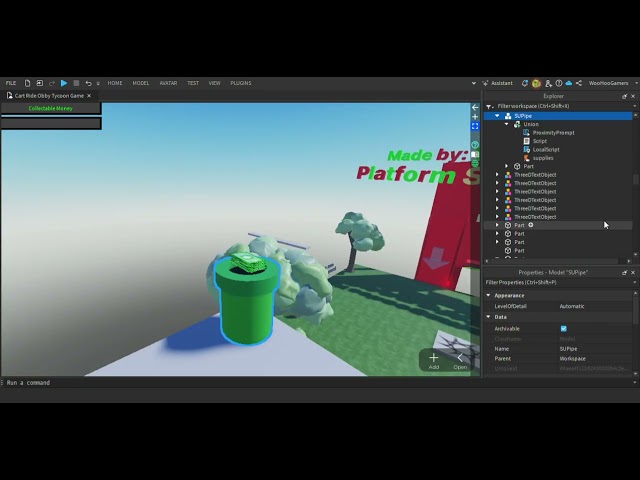Switch to the HOME tab
The image size is (640, 480).
(115, 83)
